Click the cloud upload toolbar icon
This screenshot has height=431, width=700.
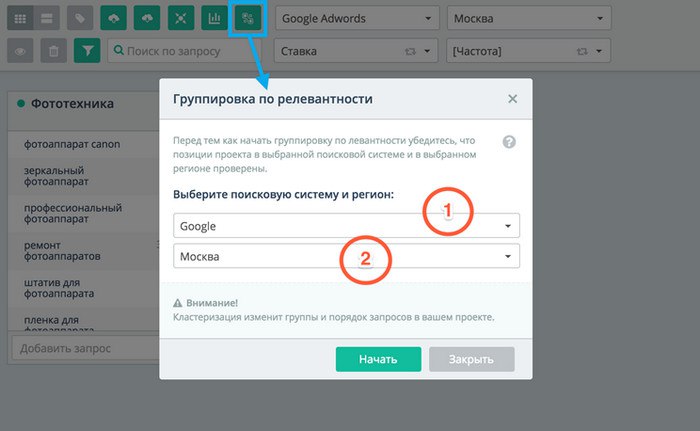(113, 18)
